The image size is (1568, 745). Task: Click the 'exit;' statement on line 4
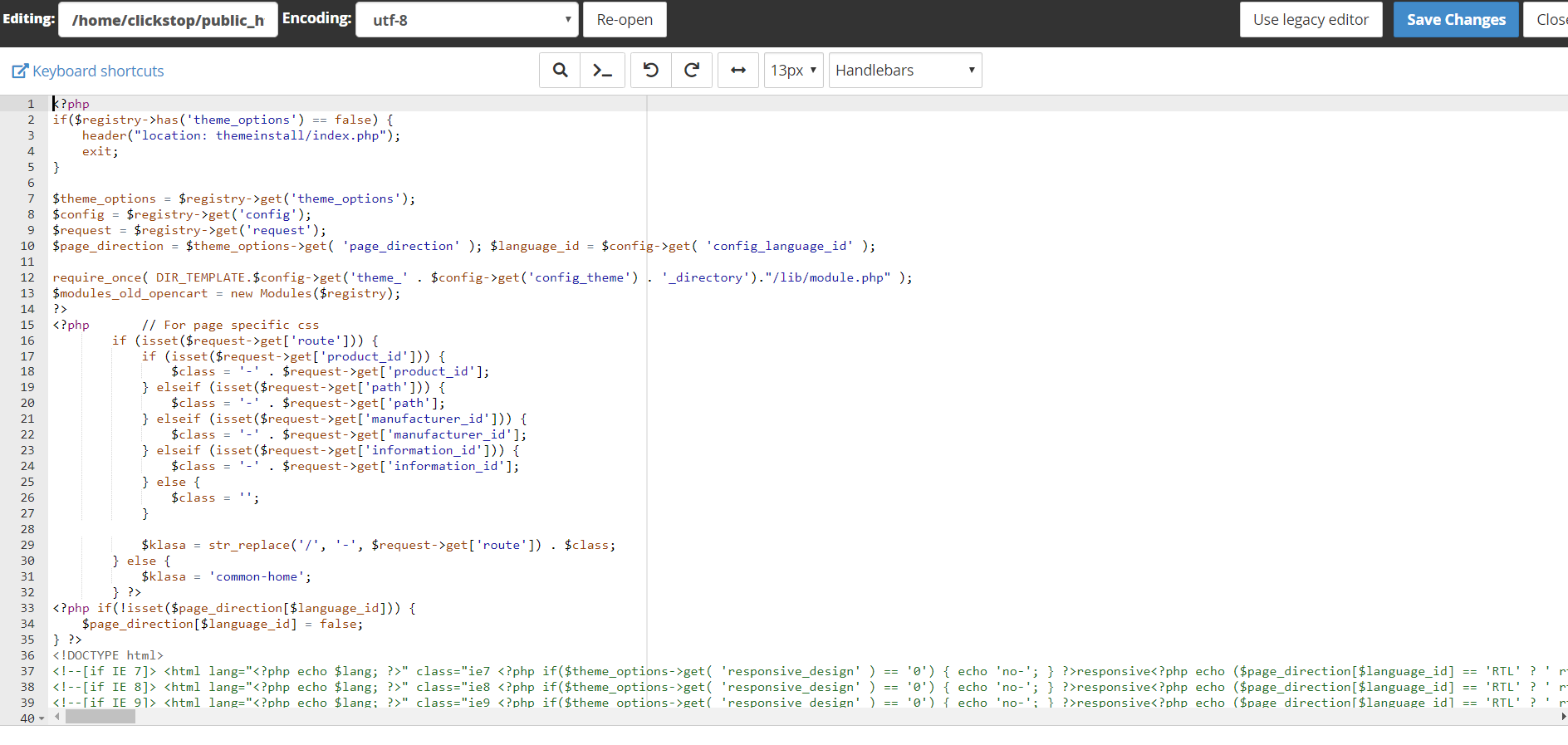tap(100, 151)
